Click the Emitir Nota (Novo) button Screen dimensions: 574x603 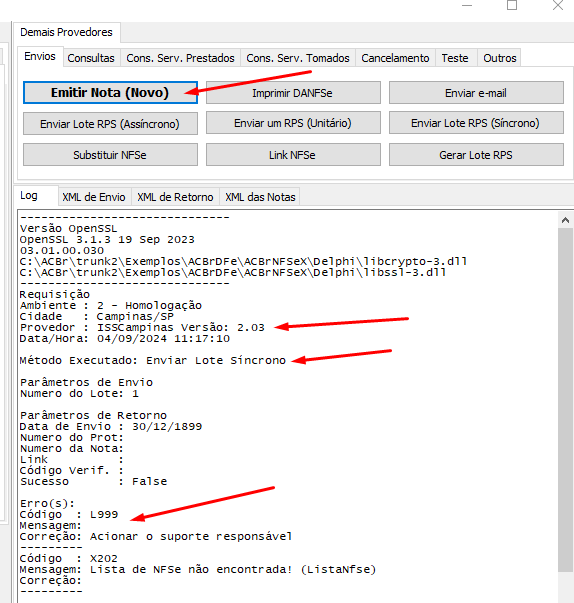110,93
